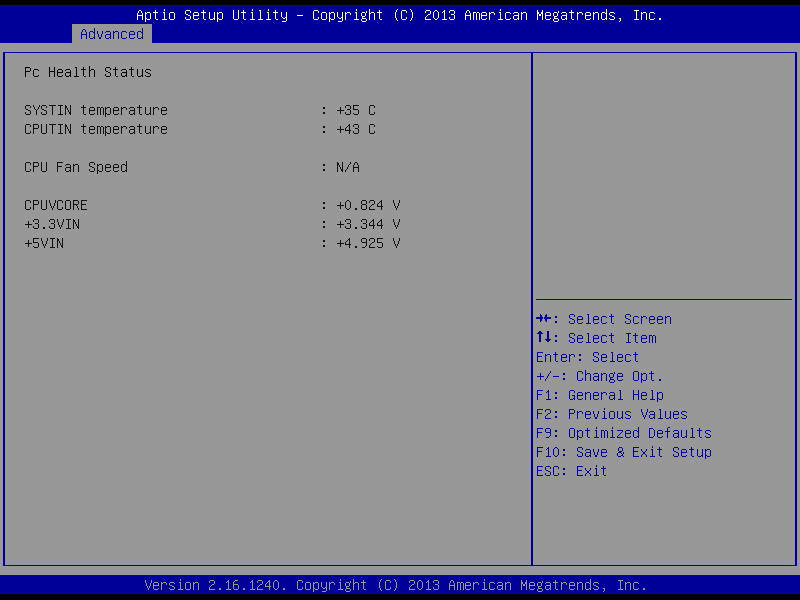Viewport: 800px width, 600px height.
Task: Click the F9: Optimized Defaults hint
Action: click(x=624, y=433)
